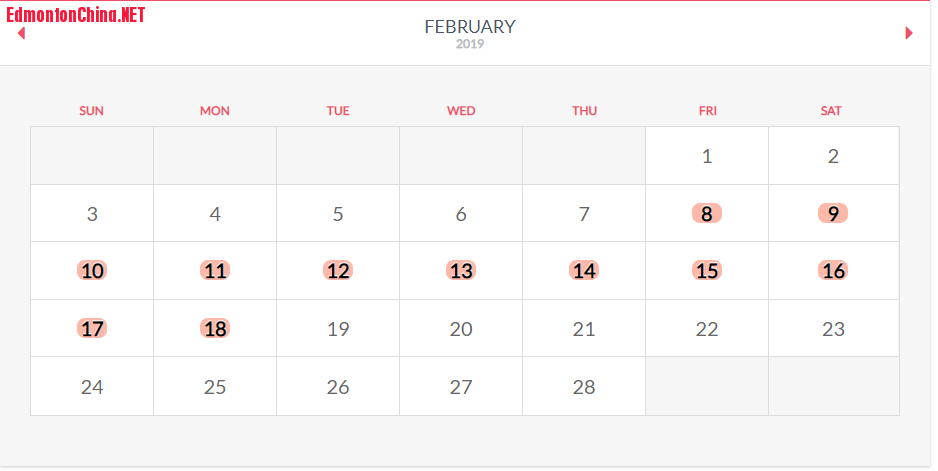Click date 19 in the calendar
Image resolution: width=938 pixels, height=471 pixels.
(x=338, y=329)
